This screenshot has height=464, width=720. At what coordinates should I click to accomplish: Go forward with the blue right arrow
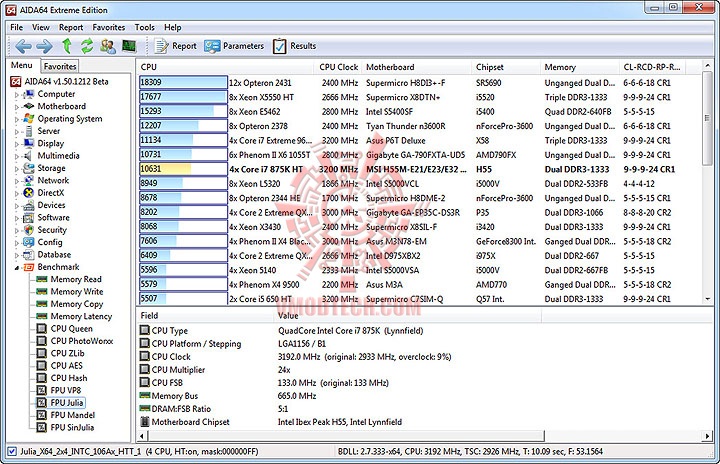(x=45, y=46)
